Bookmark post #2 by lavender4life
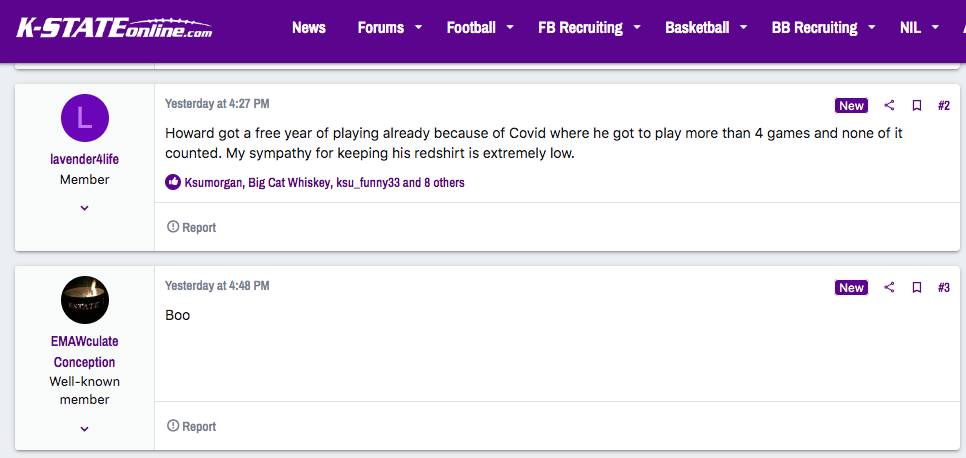The image size is (966, 458). (x=916, y=105)
